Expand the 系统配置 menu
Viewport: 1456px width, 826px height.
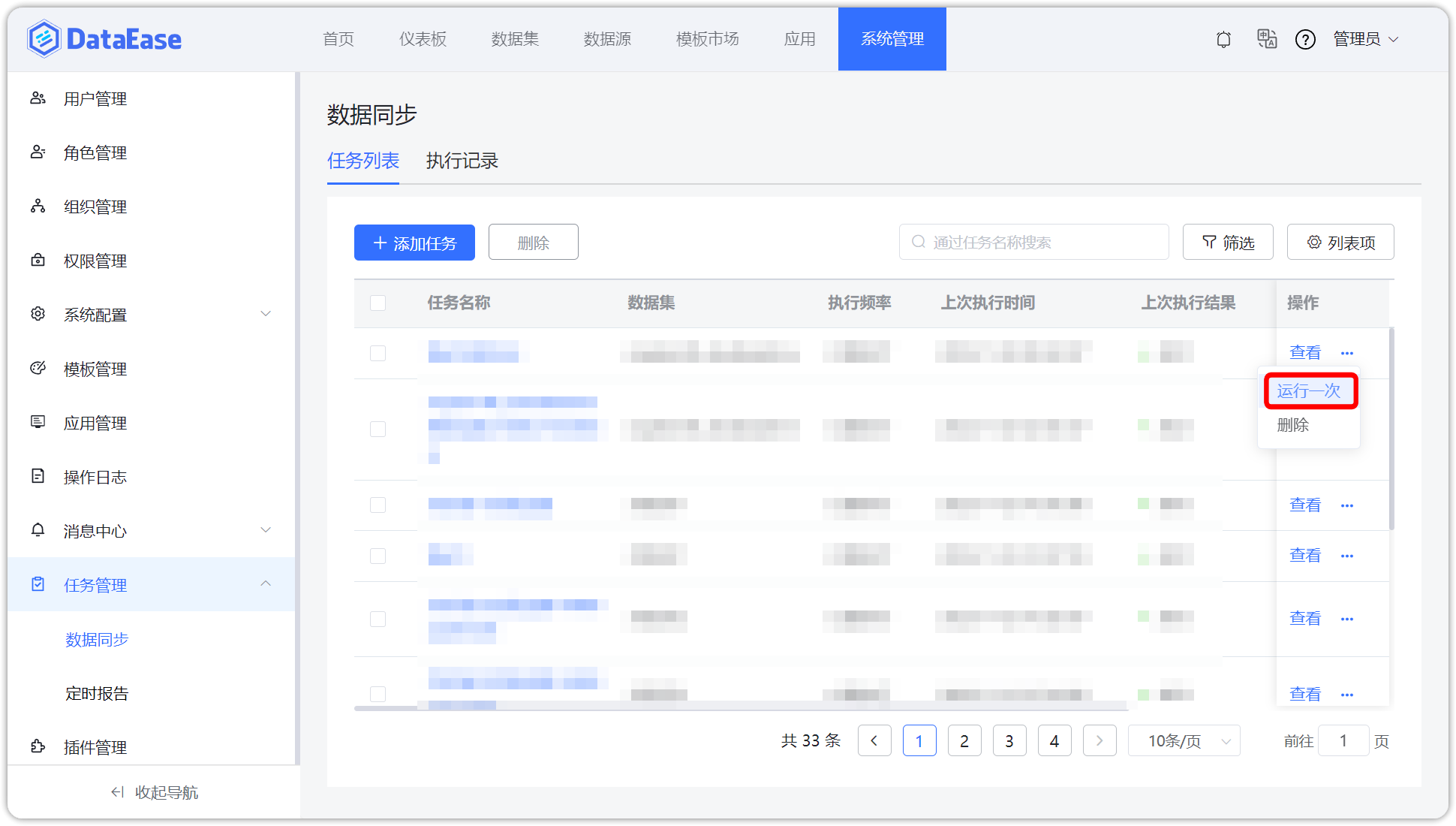(94, 315)
